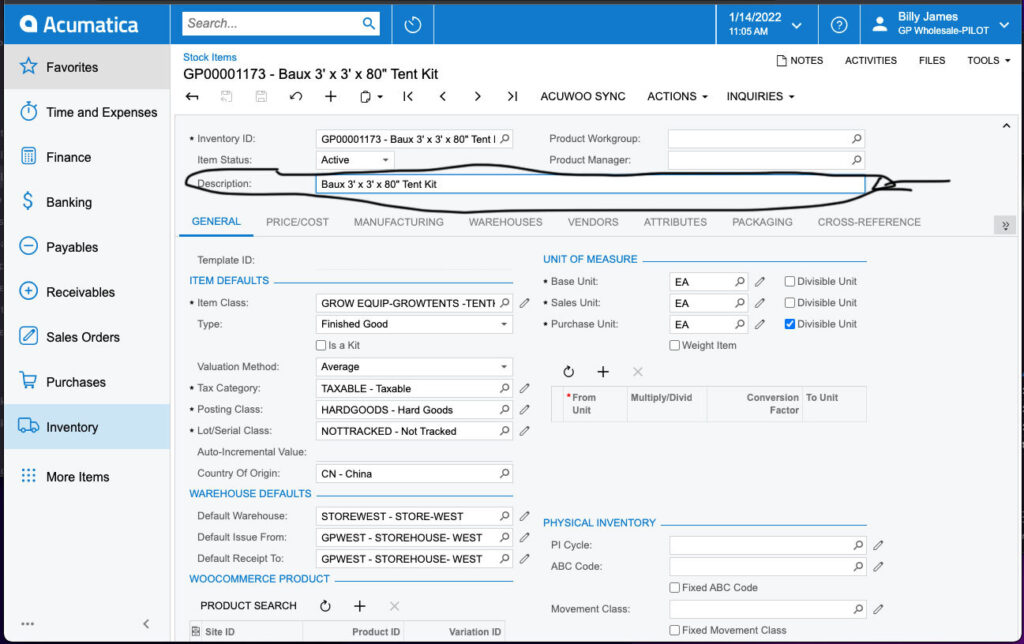This screenshot has height=644, width=1024.
Task: Open the Payables workspace
Action: [x=87, y=247]
